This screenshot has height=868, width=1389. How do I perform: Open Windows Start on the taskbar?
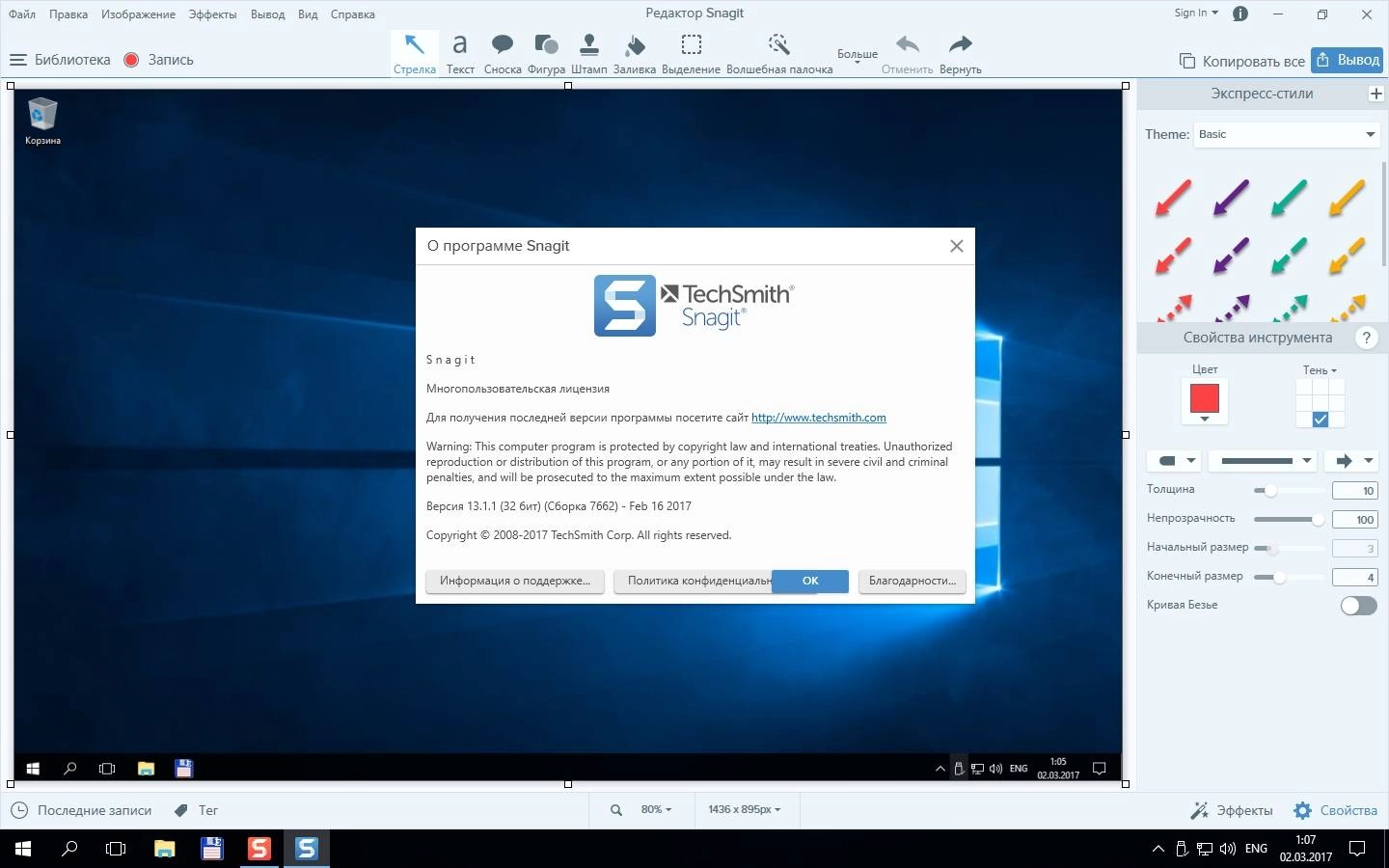(x=23, y=849)
